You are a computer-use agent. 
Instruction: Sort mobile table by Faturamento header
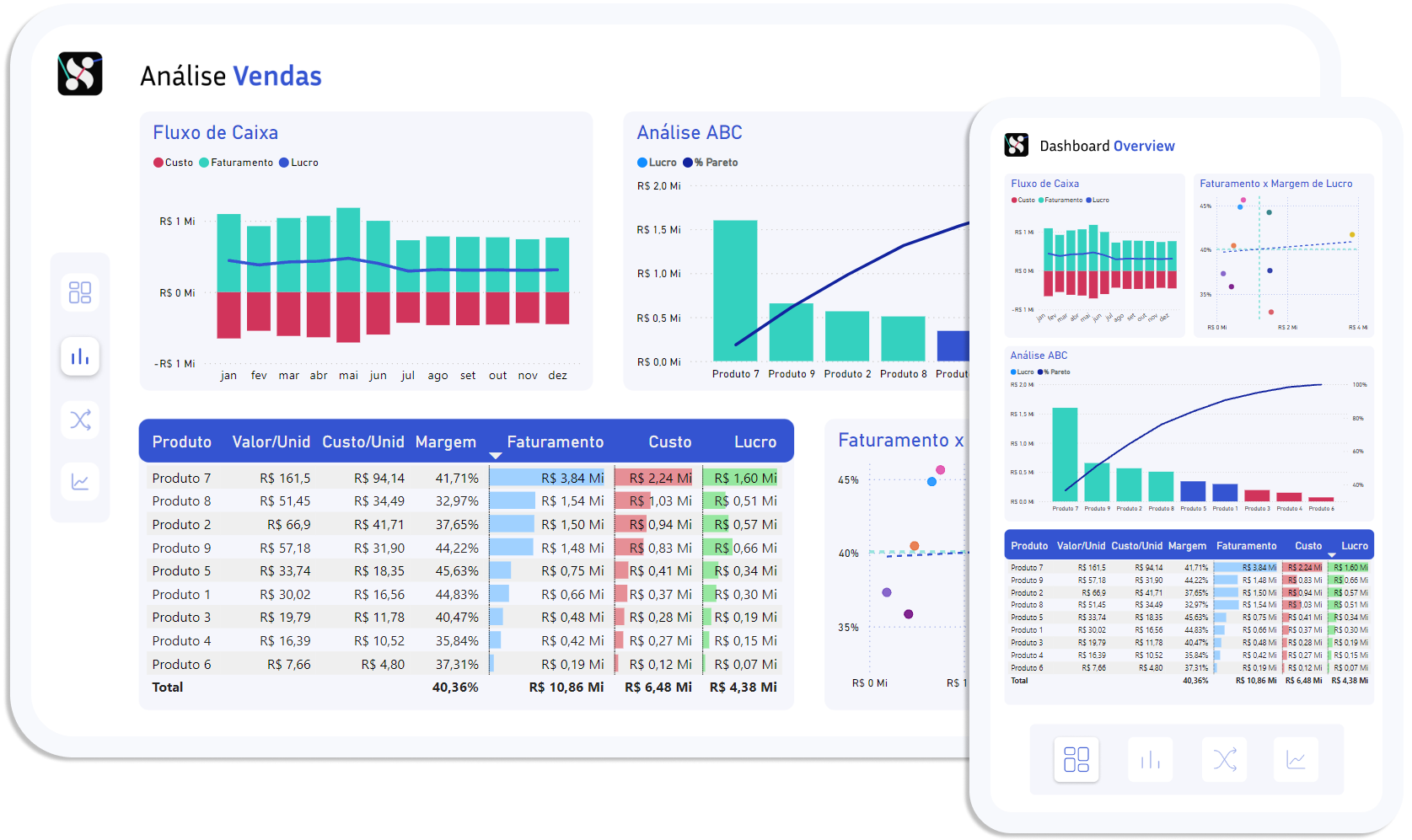tap(1246, 546)
